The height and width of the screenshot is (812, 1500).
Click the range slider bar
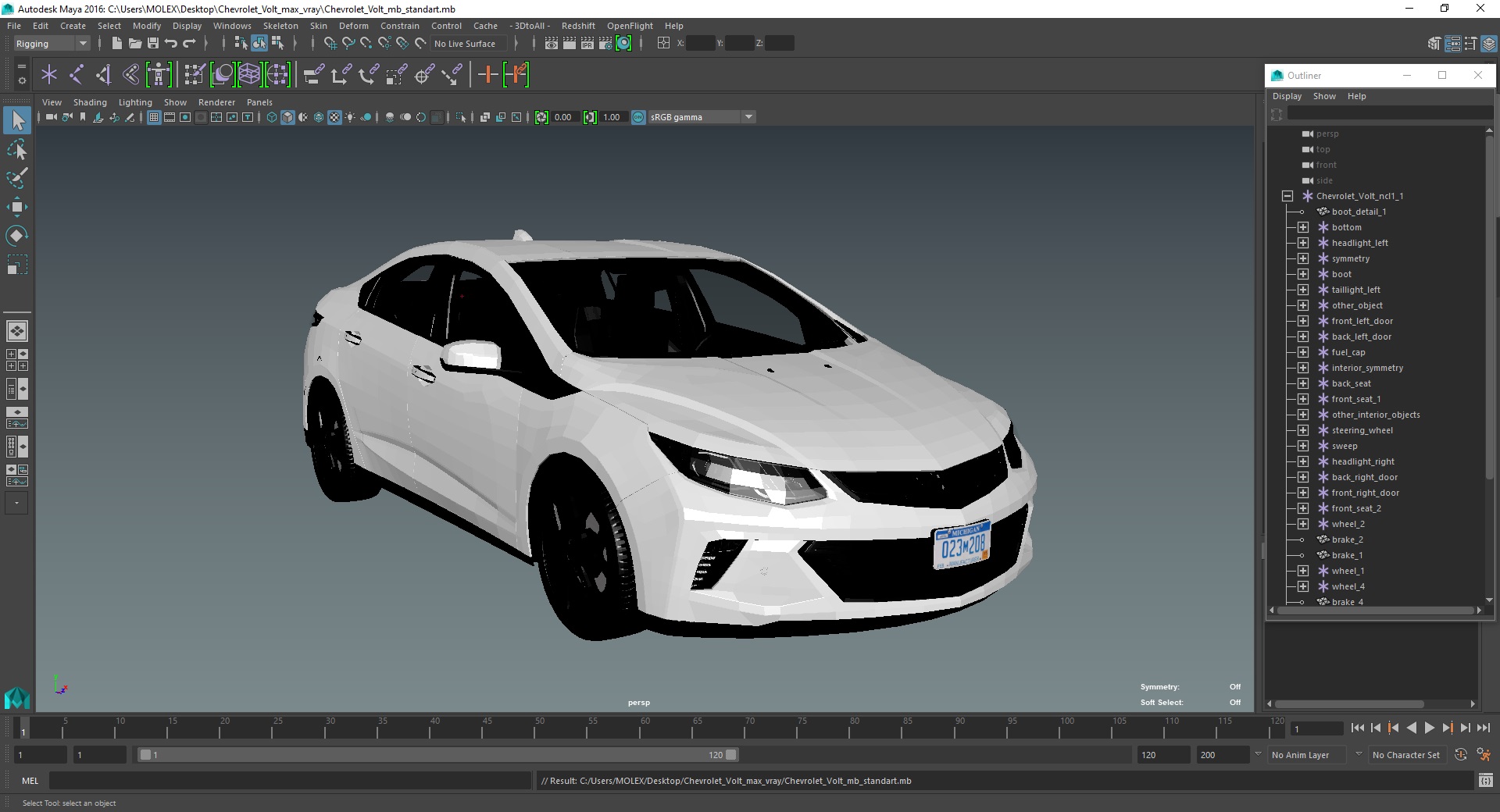(437, 755)
